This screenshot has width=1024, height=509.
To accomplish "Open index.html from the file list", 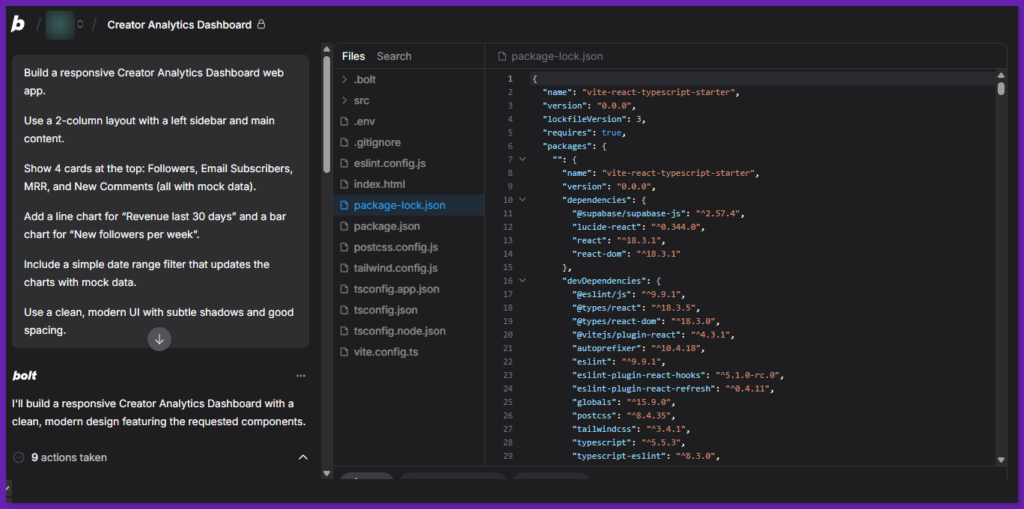I will point(379,184).
